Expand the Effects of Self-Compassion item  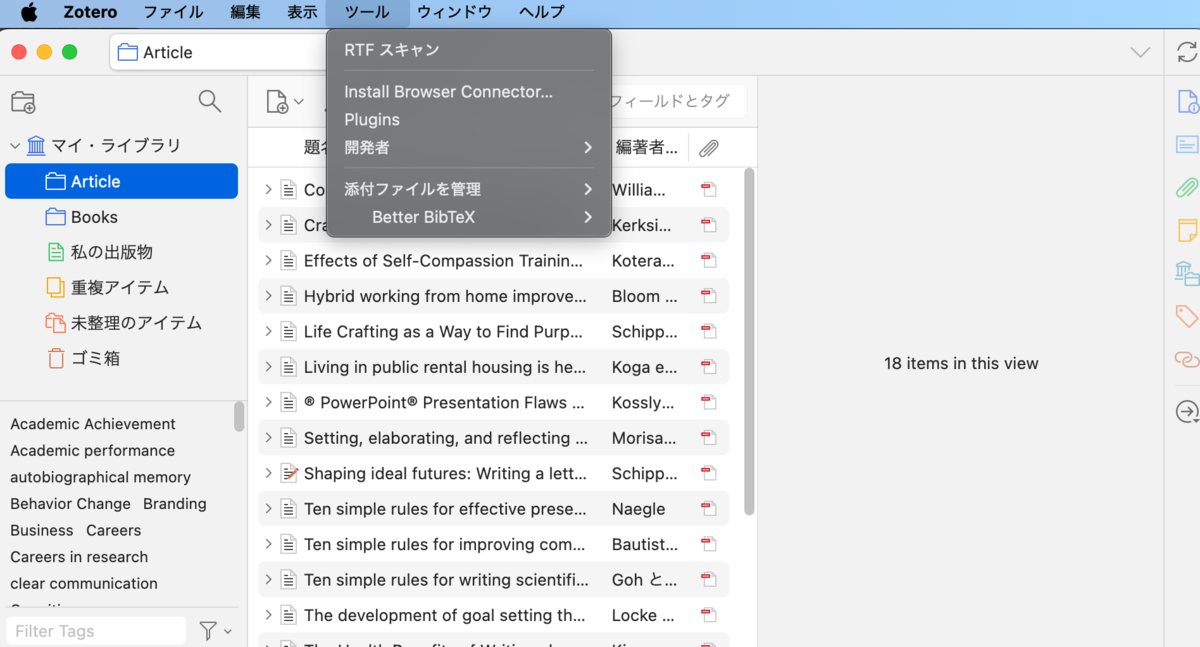pos(268,261)
